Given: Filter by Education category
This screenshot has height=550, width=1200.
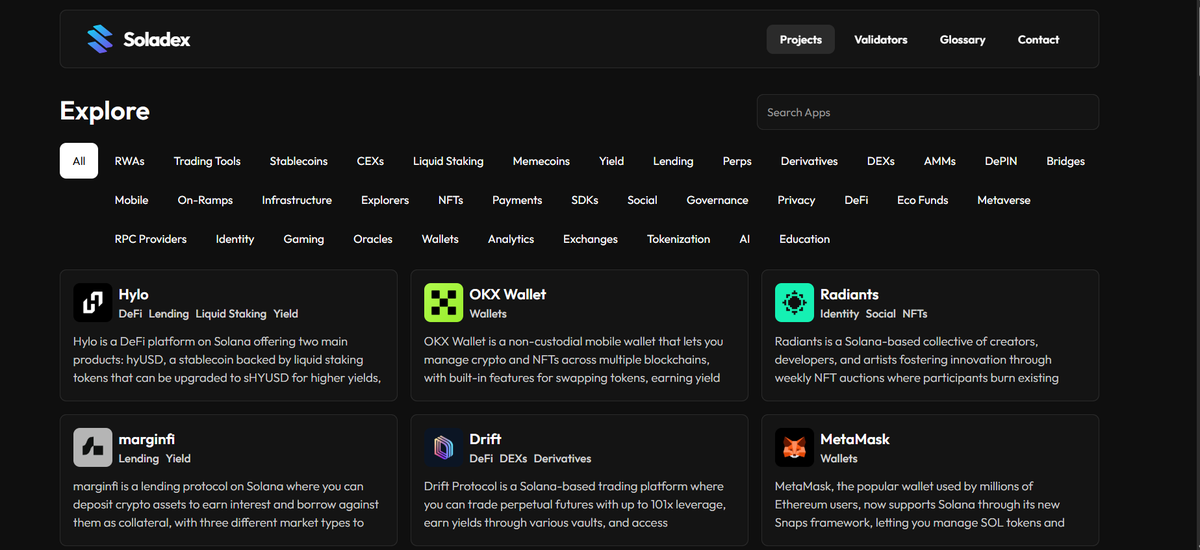Looking at the screenshot, I should (x=805, y=239).
